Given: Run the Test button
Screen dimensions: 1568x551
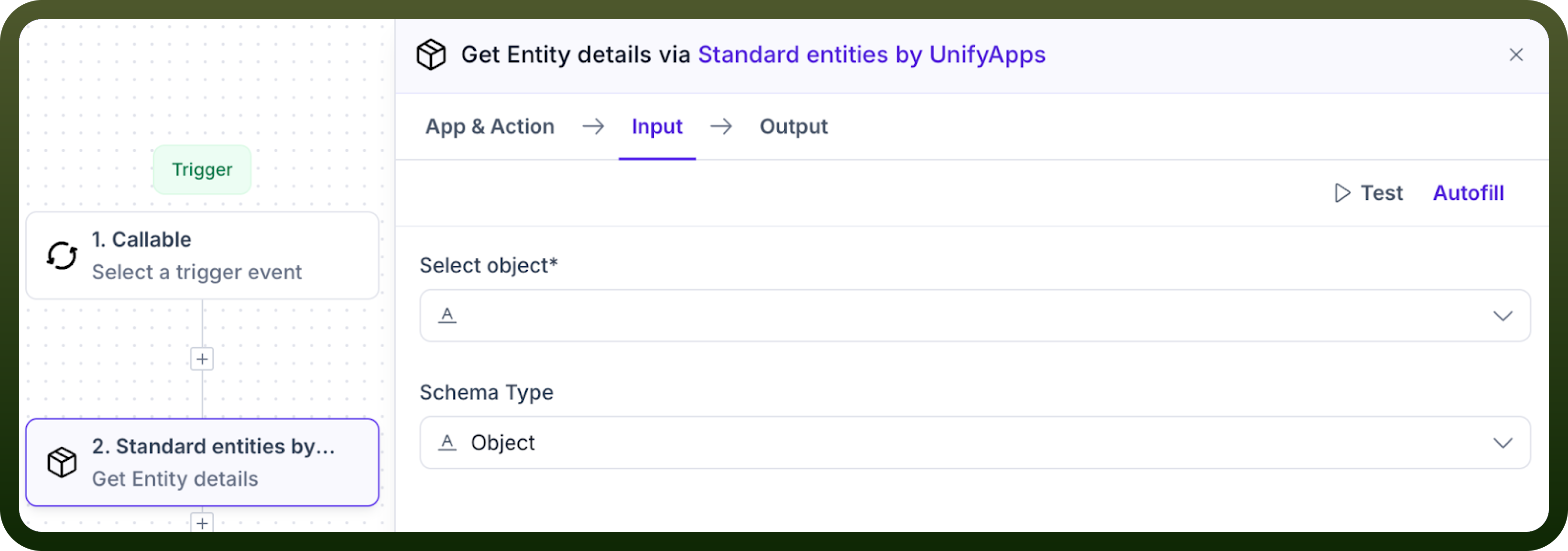Looking at the screenshot, I should click(1369, 193).
